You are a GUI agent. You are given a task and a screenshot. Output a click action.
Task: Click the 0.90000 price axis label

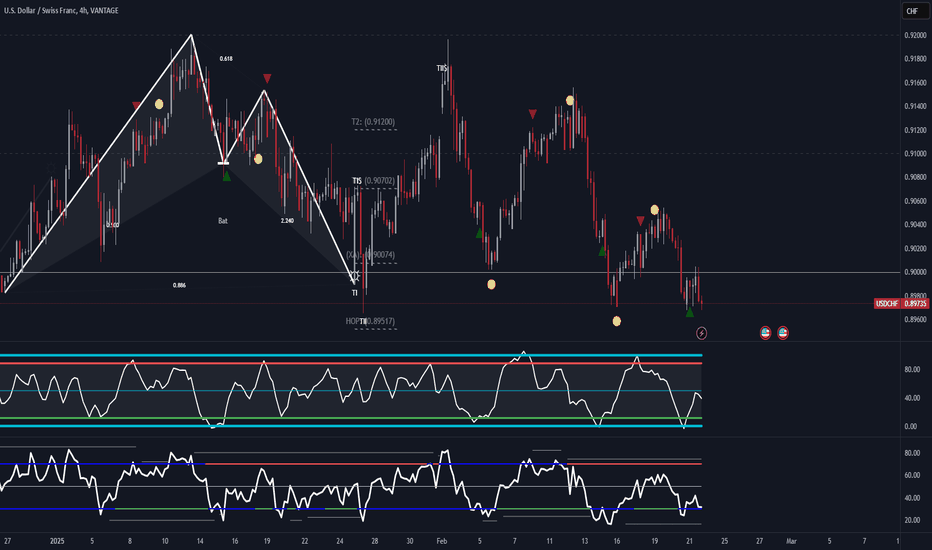click(915, 272)
